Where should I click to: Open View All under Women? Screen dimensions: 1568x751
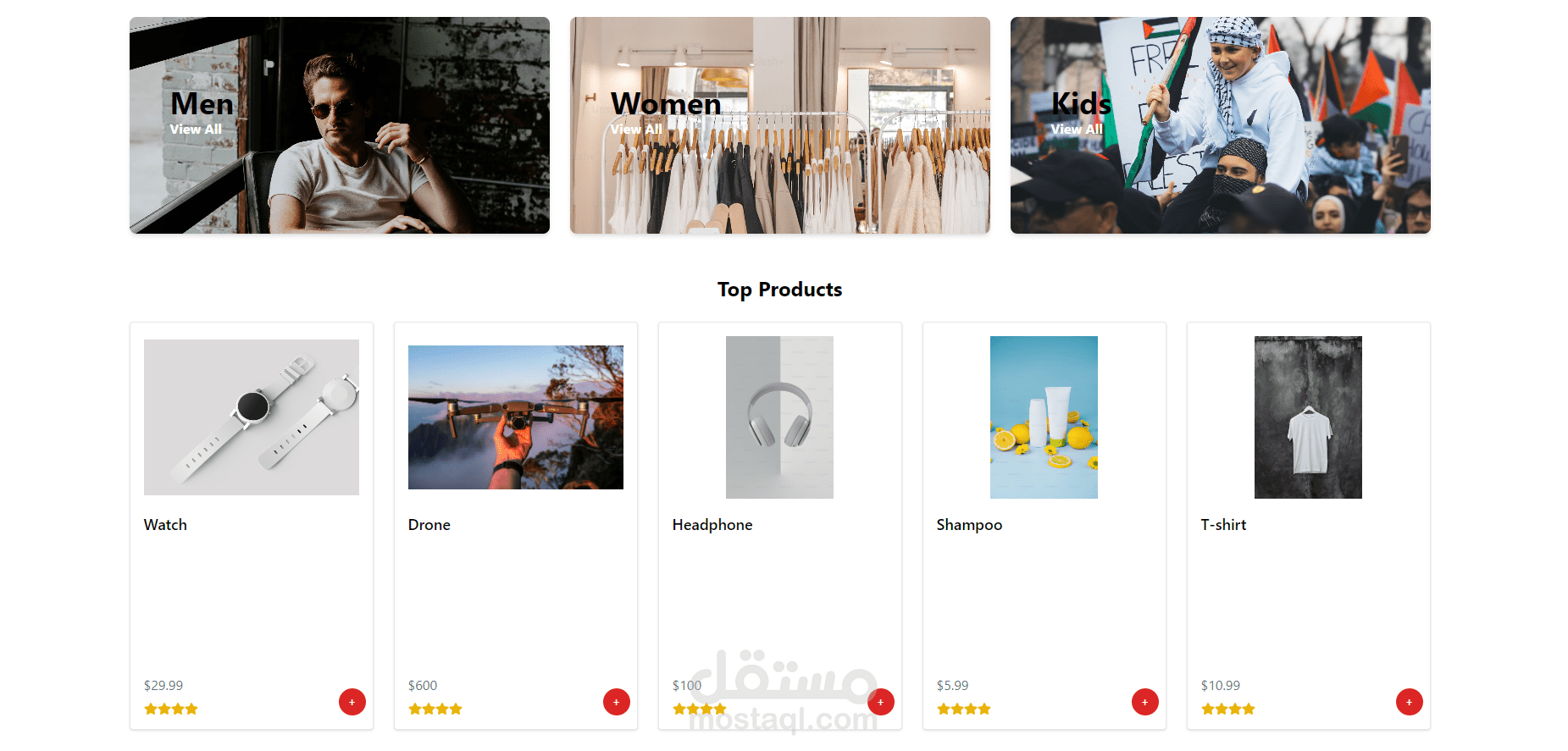636,130
